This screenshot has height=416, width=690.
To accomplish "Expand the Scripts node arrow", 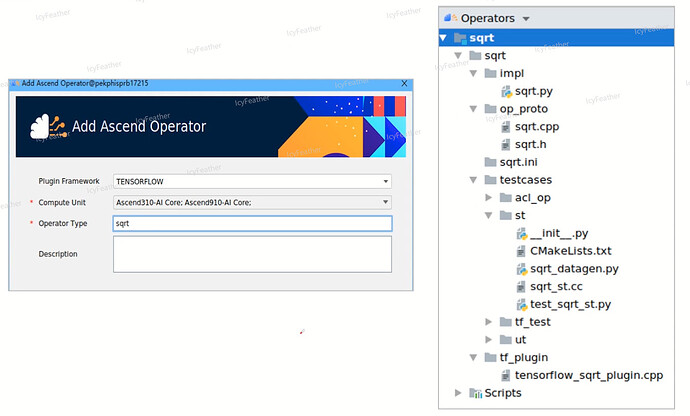I will [458, 393].
